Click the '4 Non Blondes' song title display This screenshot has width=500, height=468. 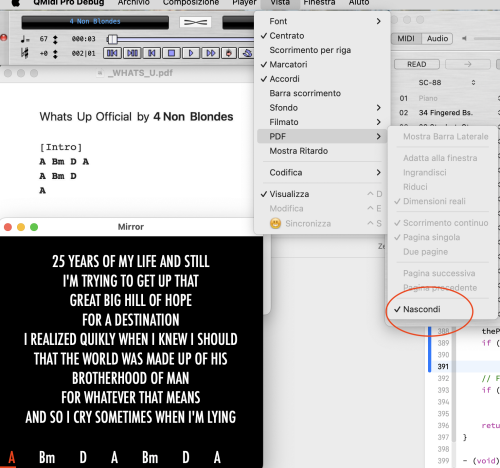point(95,22)
